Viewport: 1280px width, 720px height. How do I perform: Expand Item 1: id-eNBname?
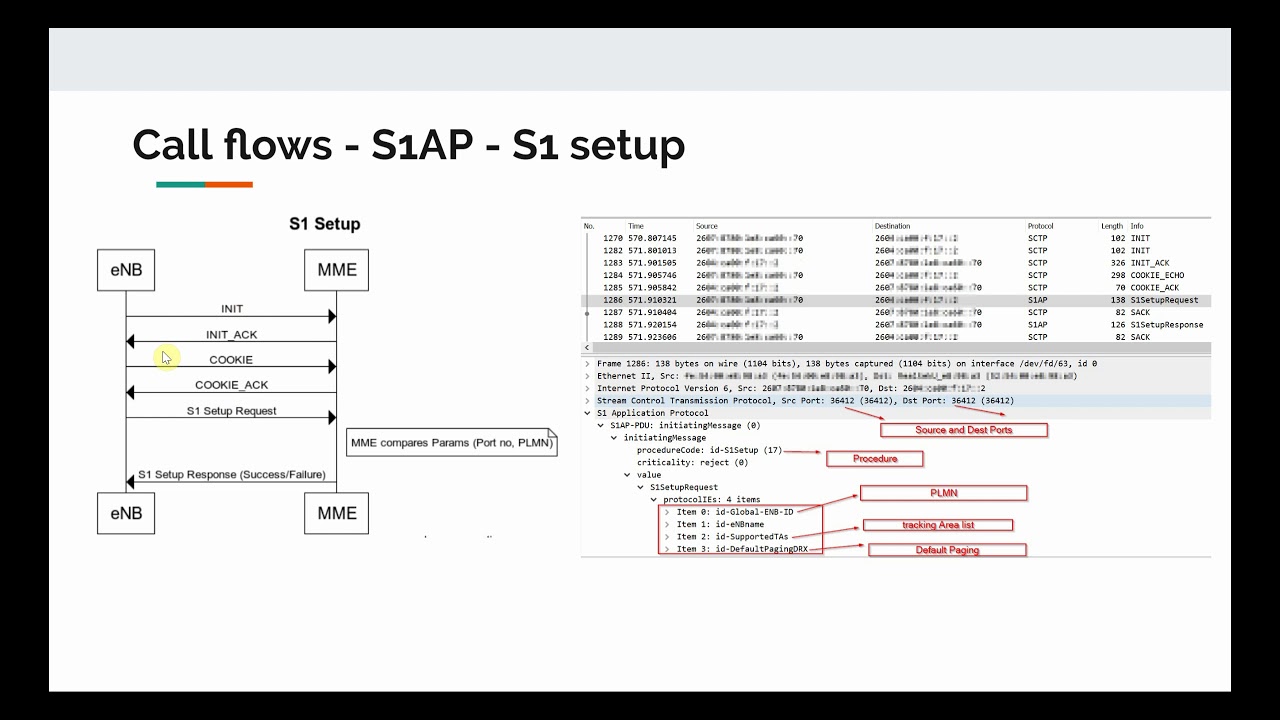(x=666, y=524)
